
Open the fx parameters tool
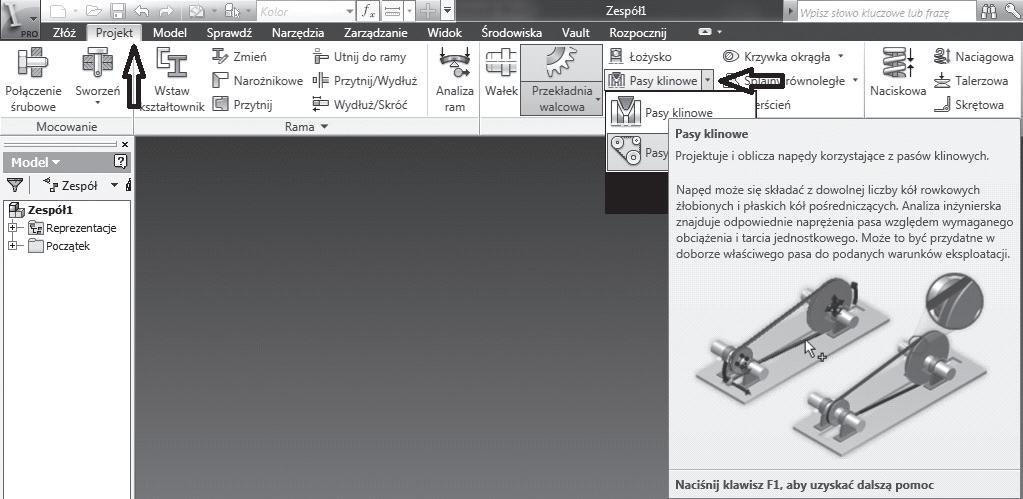369,12
